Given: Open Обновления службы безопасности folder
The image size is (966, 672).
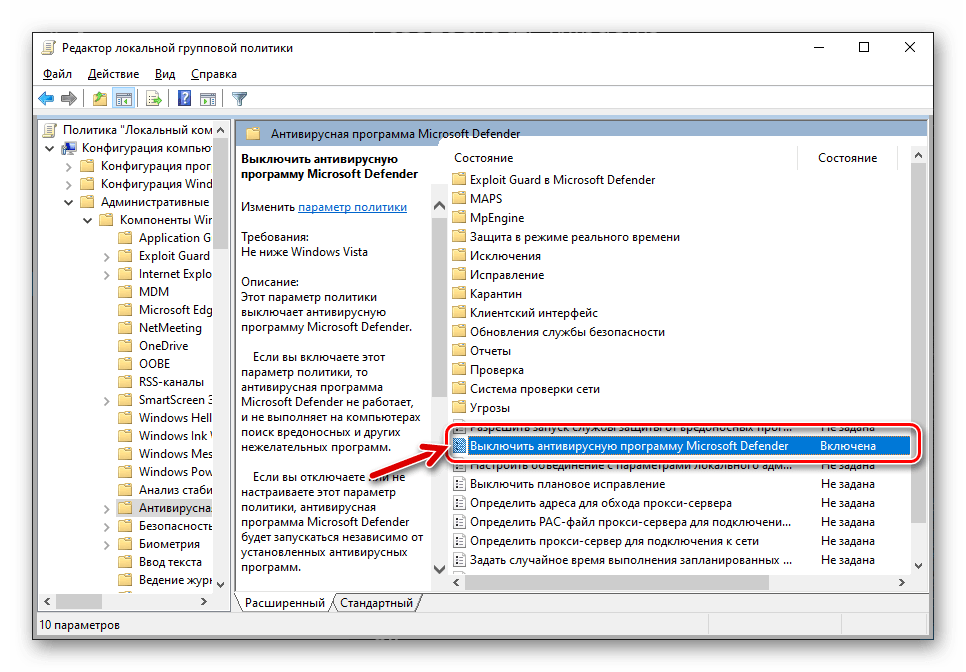Looking at the screenshot, I should (x=567, y=332).
